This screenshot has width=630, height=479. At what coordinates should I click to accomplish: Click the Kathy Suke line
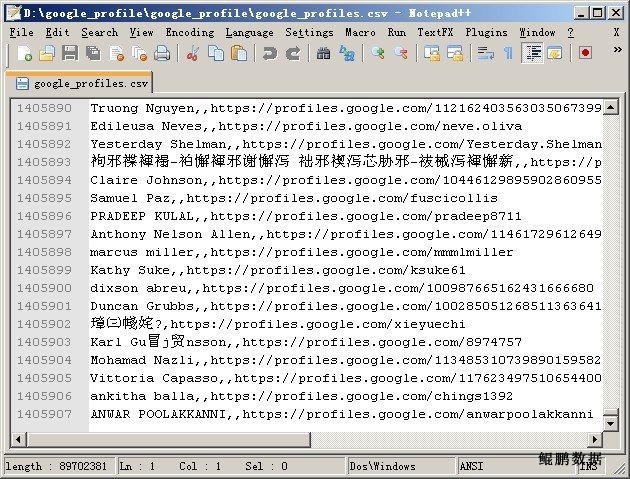tap(278, 270)
